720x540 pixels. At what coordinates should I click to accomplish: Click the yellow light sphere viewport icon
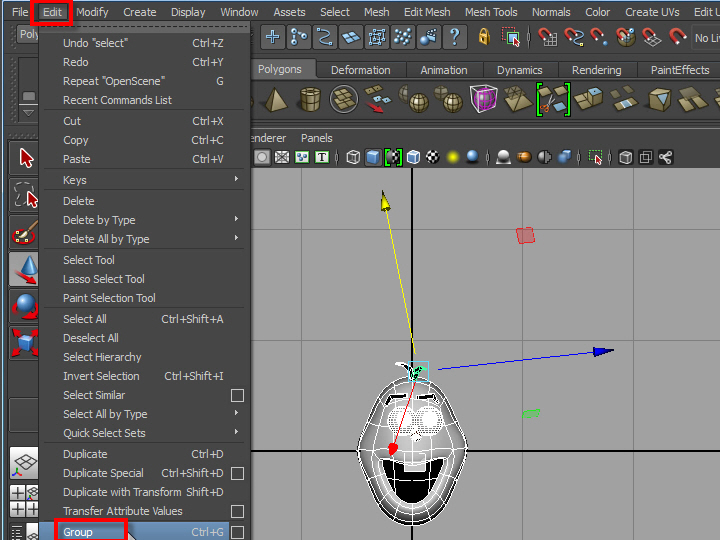(452, 157)
